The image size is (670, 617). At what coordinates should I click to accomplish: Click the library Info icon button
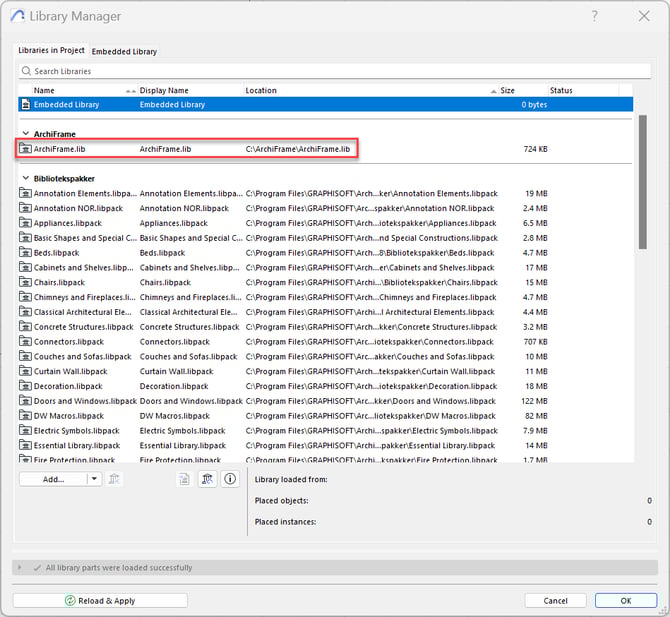(230, 479)
